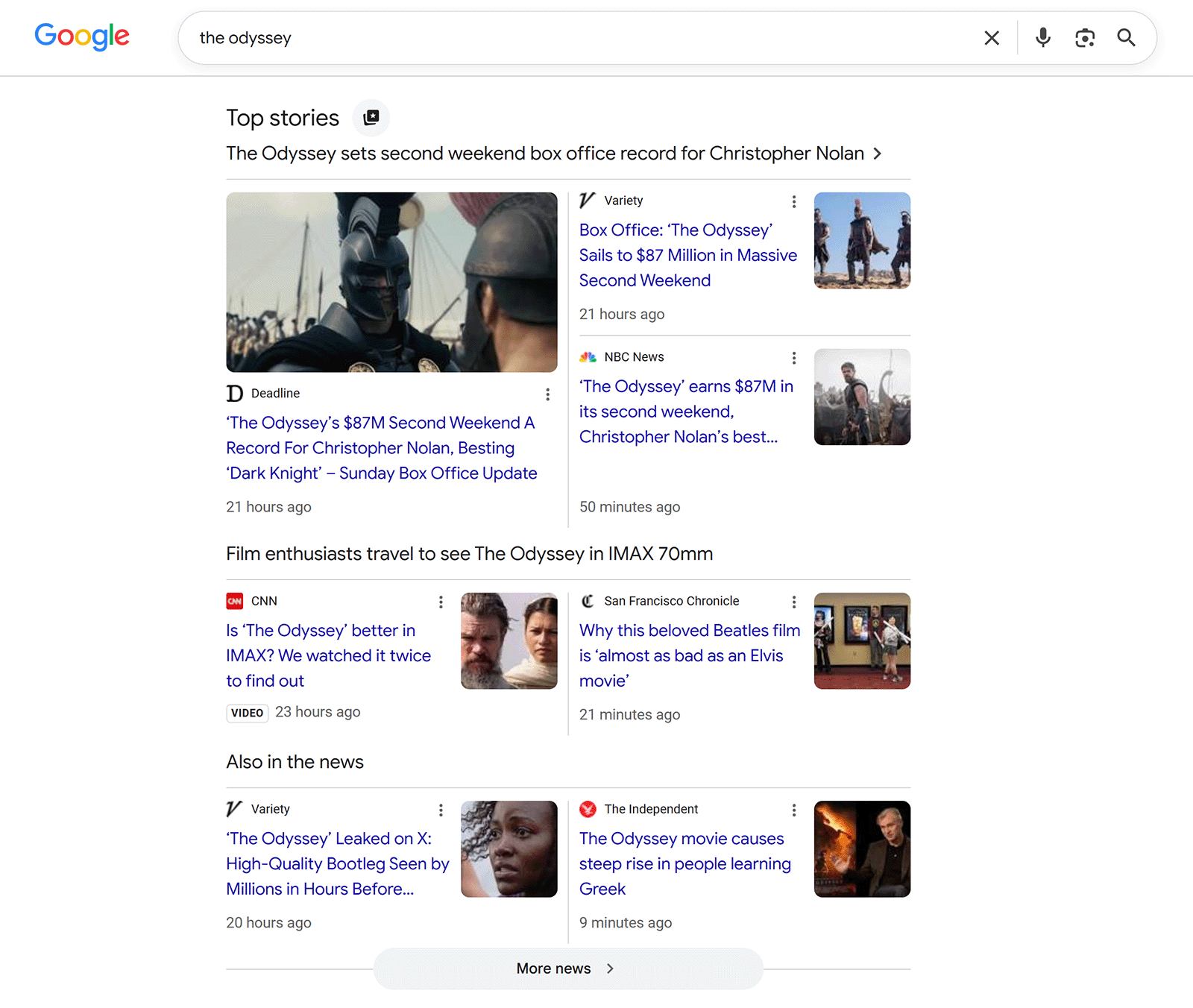This screenshot has height=1008, width=1193.
Task: Open the three-dot menu for The Independent's story
Action: click(794, 810)
